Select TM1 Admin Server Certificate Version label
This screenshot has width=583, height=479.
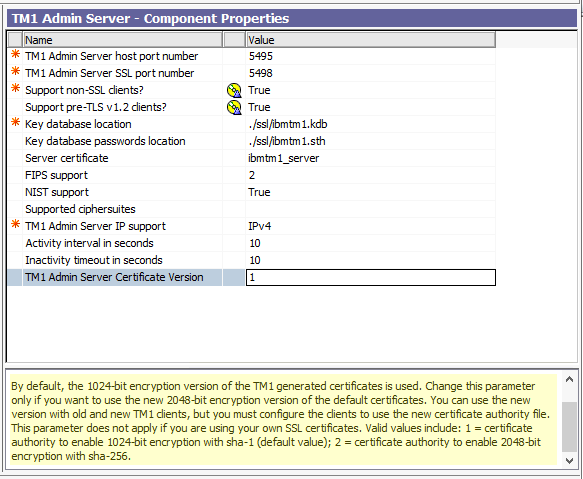point(114,277)
